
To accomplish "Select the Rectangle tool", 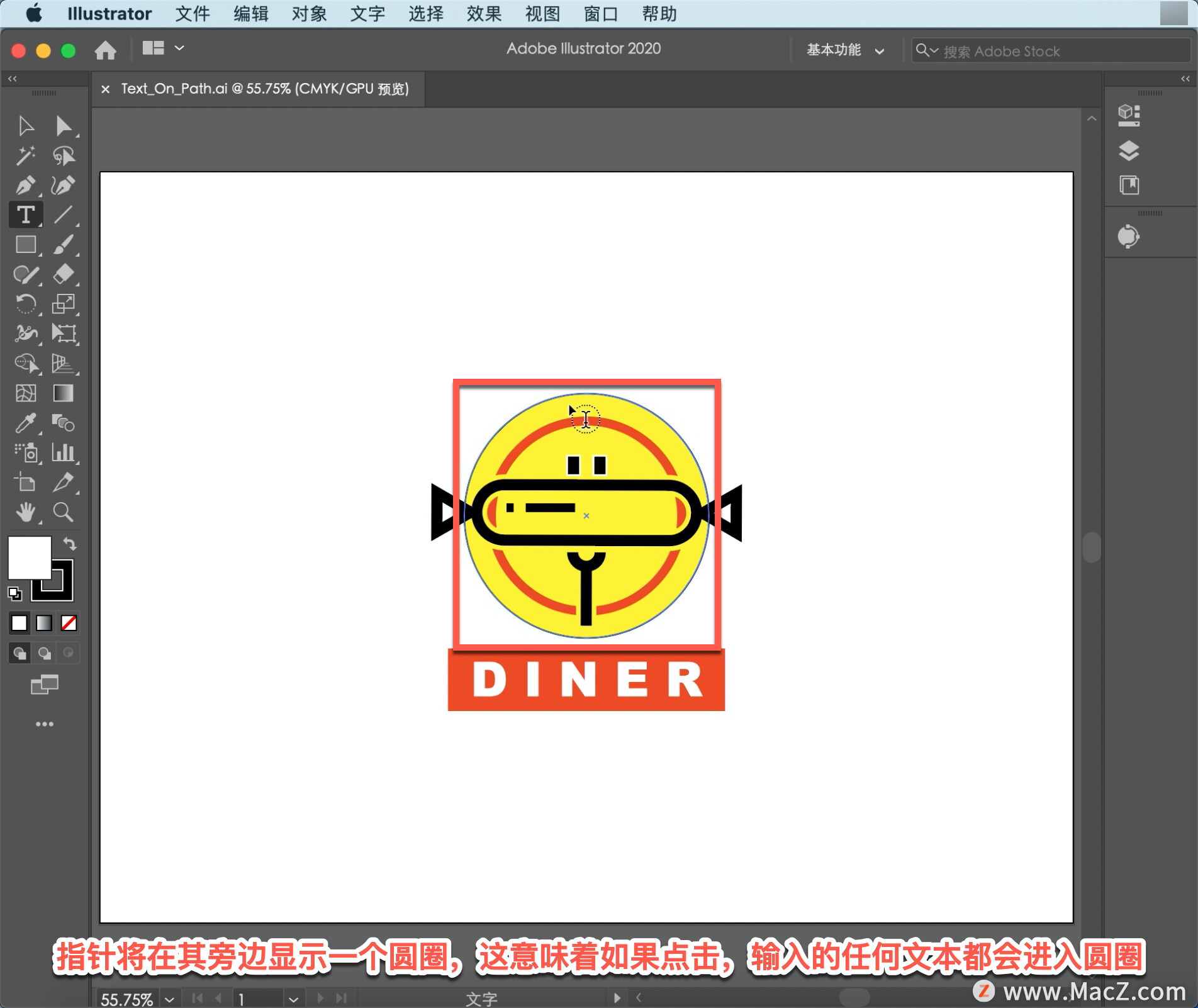I will [26, 244].
